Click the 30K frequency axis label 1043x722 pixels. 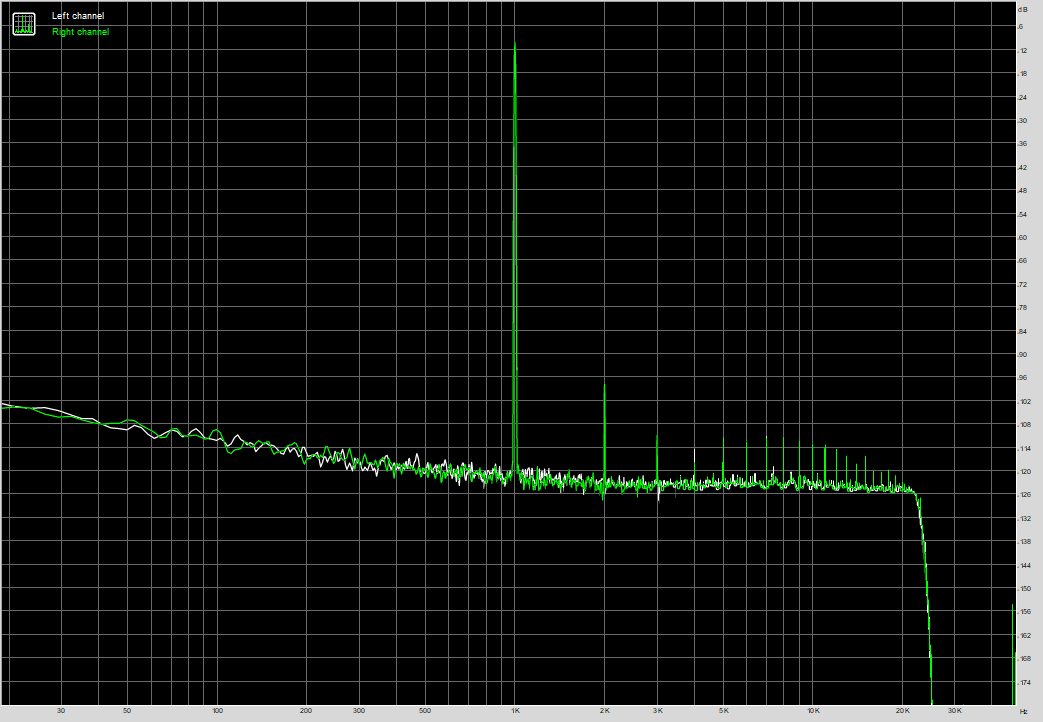955,711
